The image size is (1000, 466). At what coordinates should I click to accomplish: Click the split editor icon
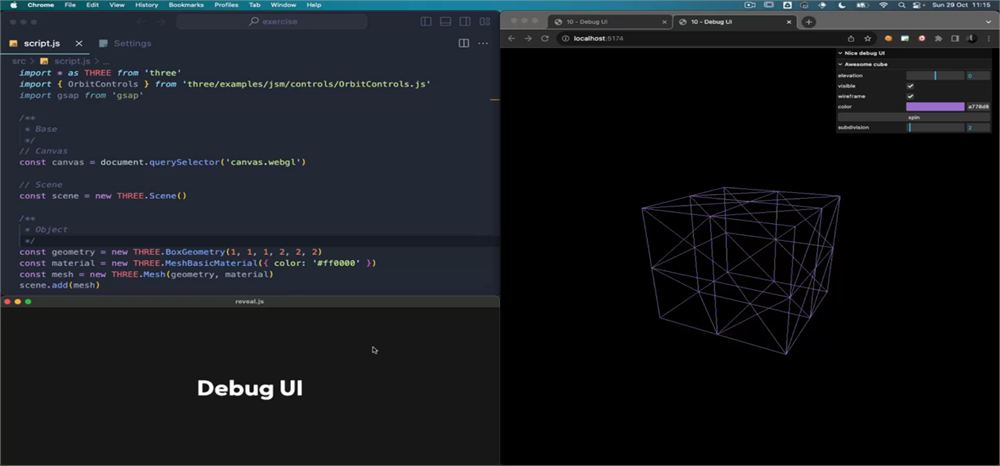click(x=464, y=43)
